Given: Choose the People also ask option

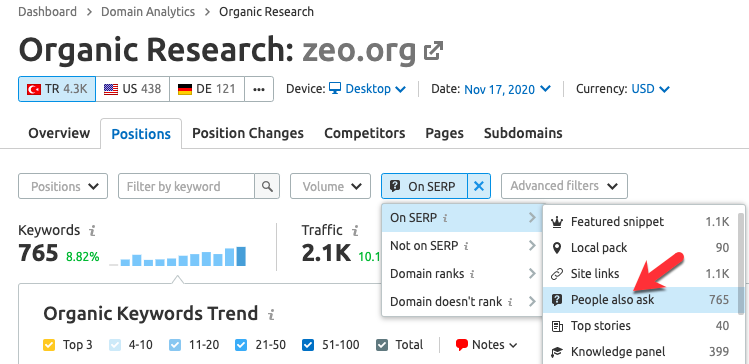Looking at the screenshot, I should [x=641, y=300].
